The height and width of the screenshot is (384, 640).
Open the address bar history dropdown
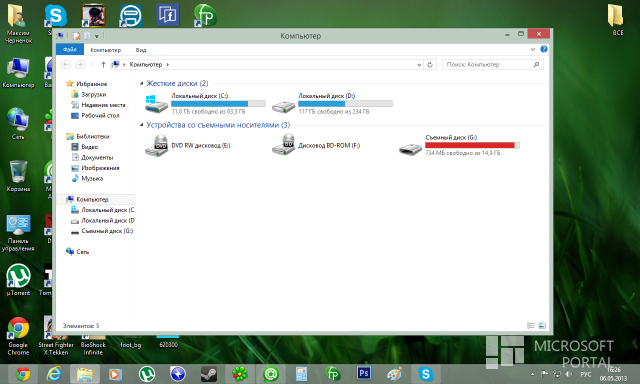tap(419, 64)
